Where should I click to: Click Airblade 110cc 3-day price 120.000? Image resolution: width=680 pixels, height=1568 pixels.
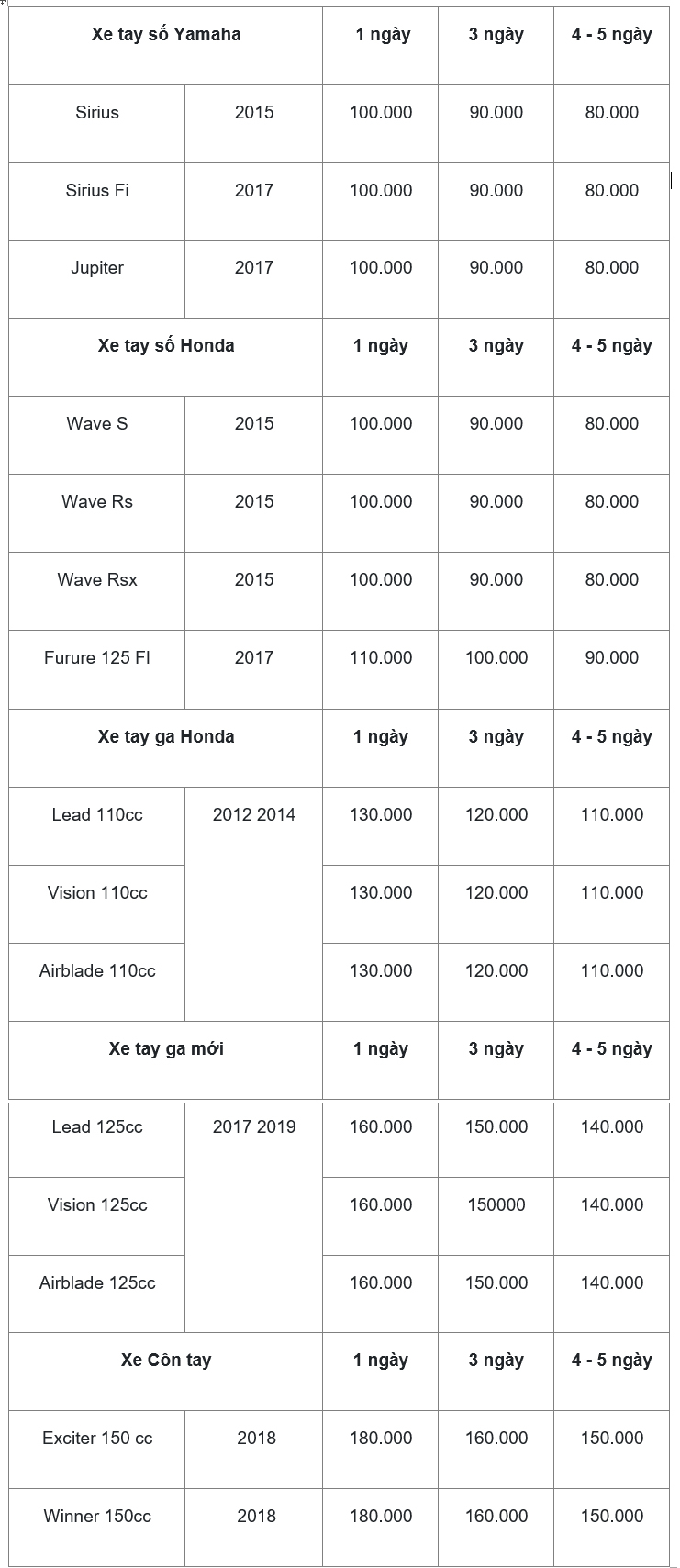[x=496, y=982]
